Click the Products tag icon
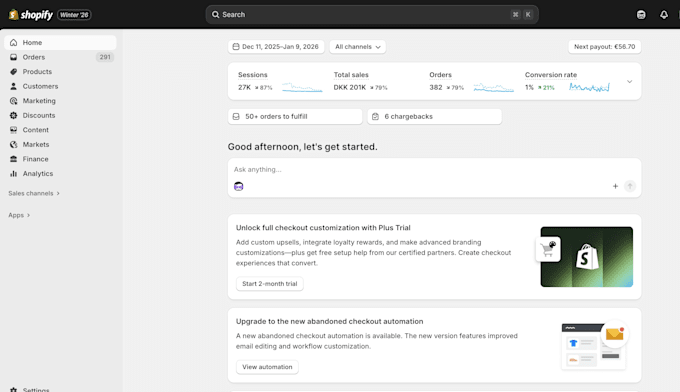This screenshot has width=680, height=392. [x=13, y=72]
